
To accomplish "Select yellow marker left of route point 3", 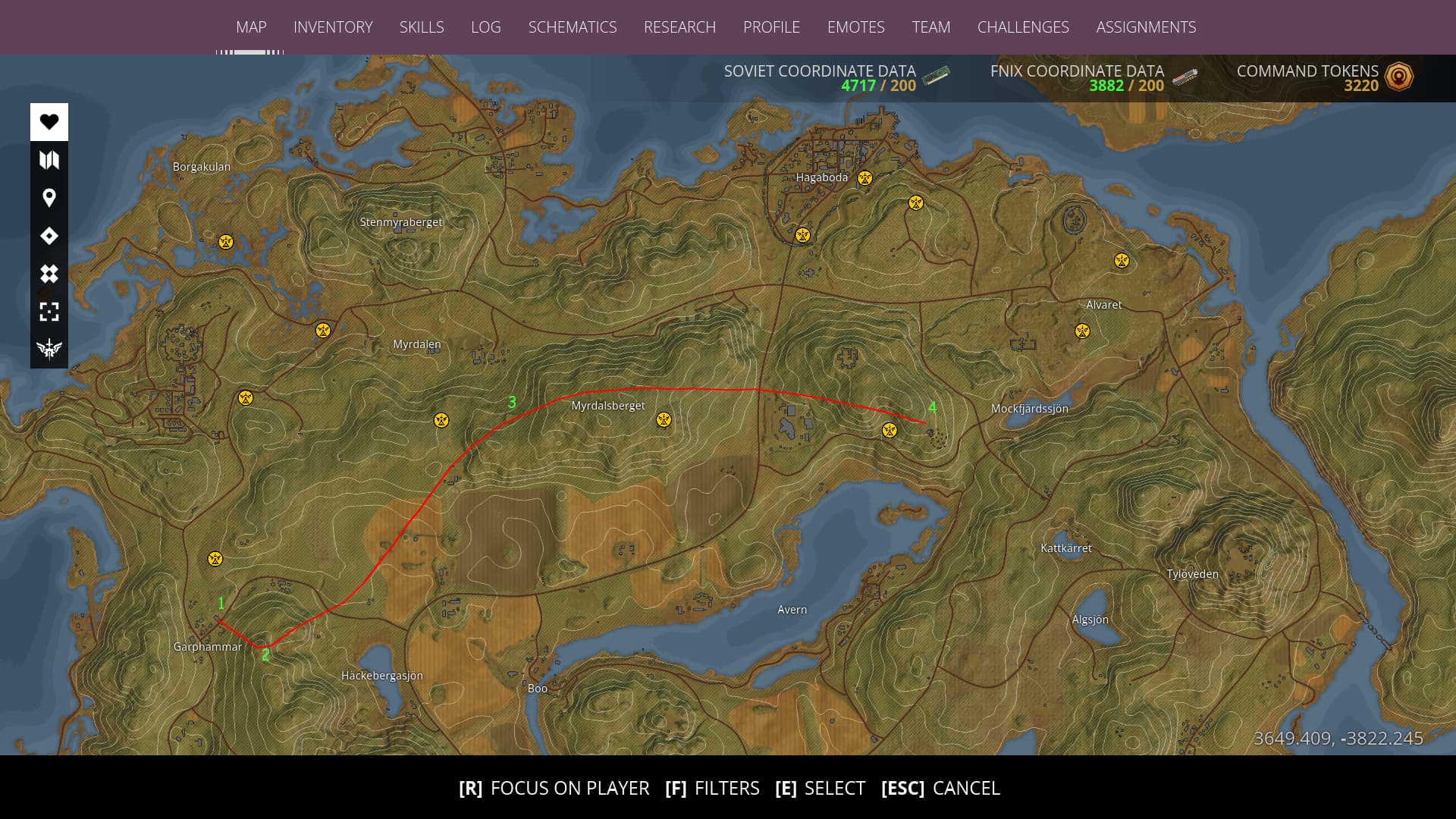I will tap(441, 420).
